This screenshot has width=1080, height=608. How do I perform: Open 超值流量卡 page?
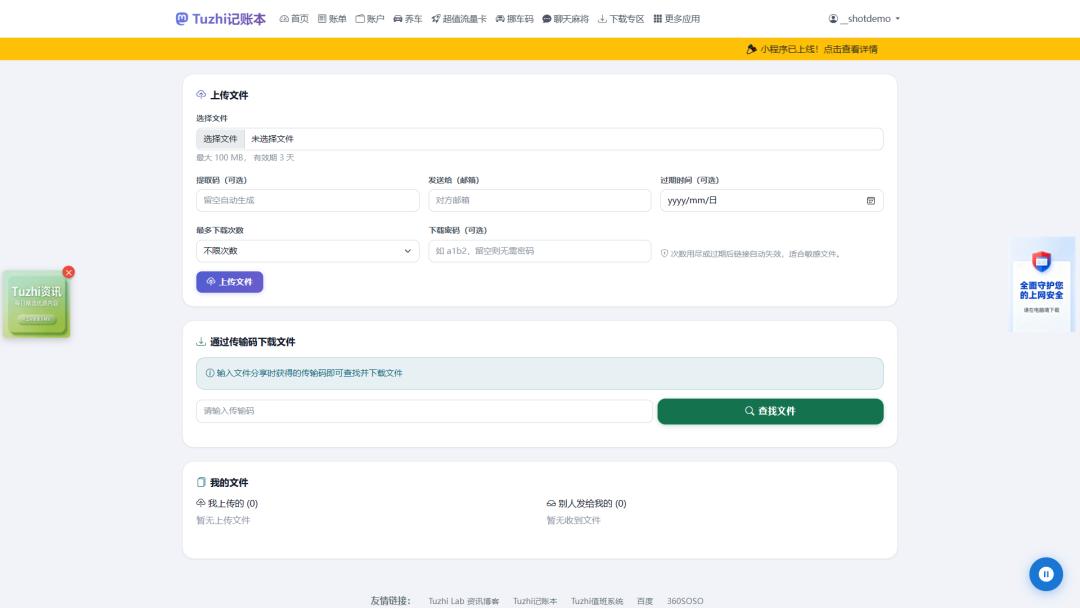(x=459, y=19)
